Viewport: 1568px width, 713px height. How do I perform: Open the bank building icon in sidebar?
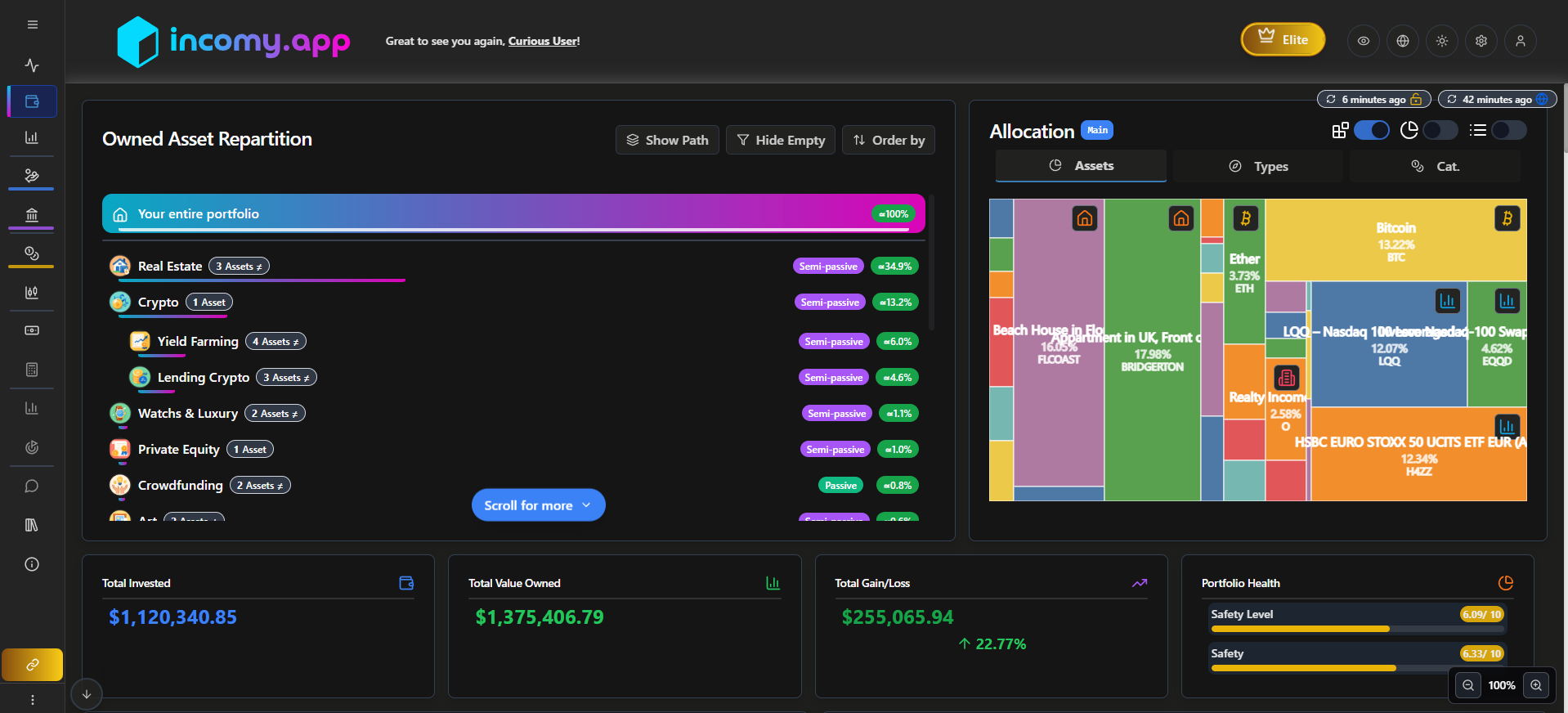tap(32, 215)
